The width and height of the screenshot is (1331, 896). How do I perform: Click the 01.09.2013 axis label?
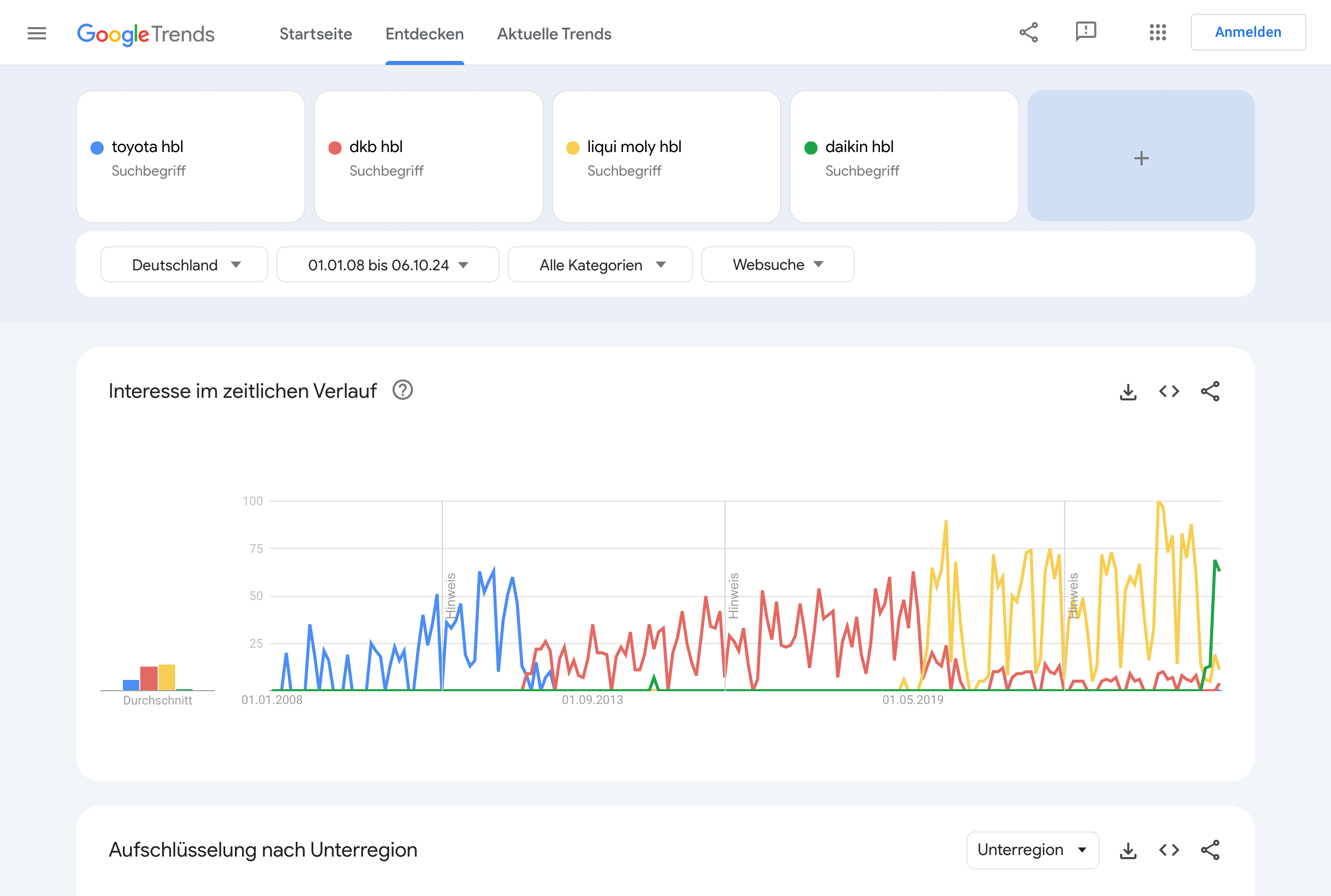(x=592, y=700)
